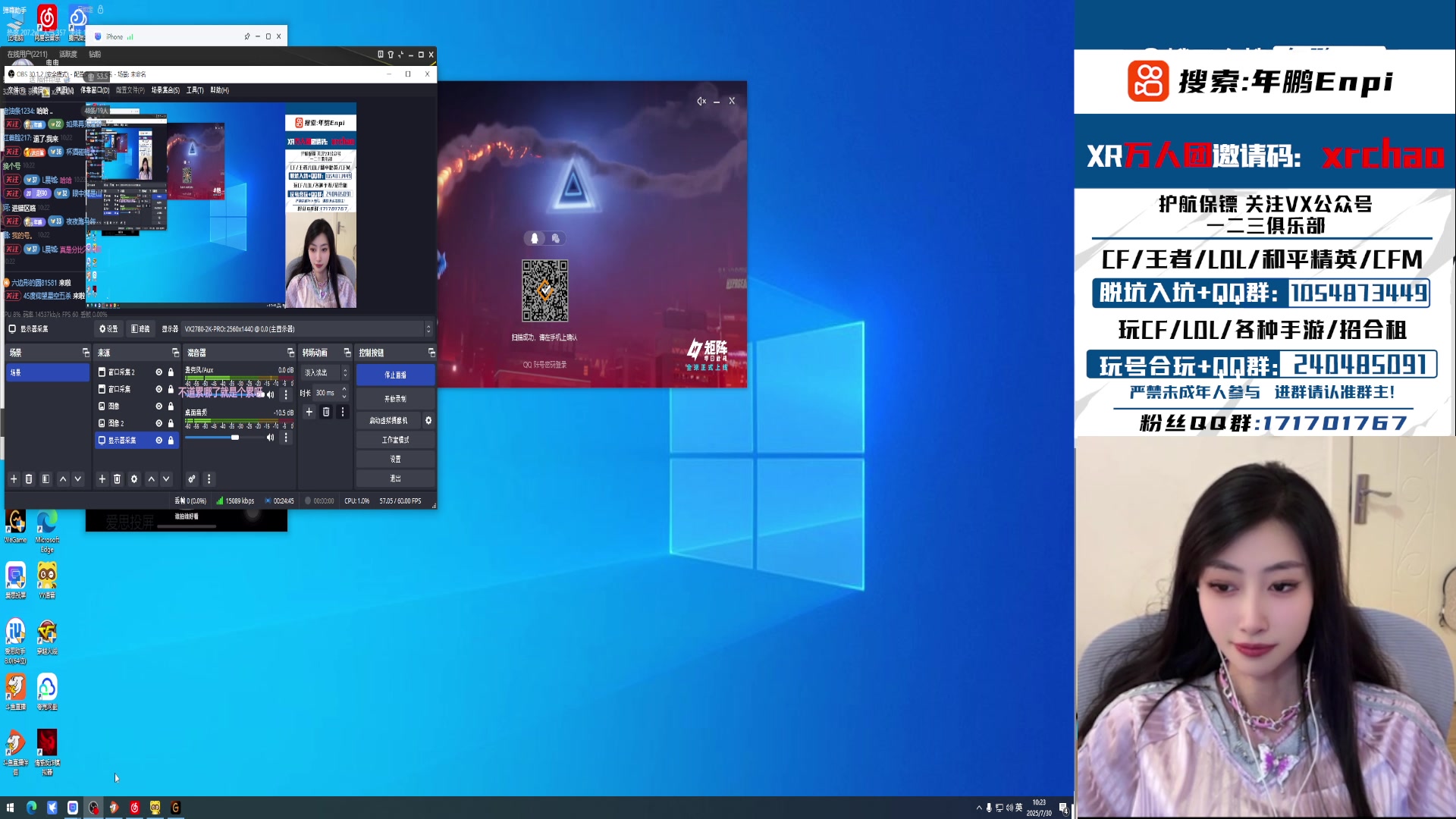This screenshot has height=819, width=1456.
Task: Add a transition with plus in 转场动画
Action: (x=309, y=412)
